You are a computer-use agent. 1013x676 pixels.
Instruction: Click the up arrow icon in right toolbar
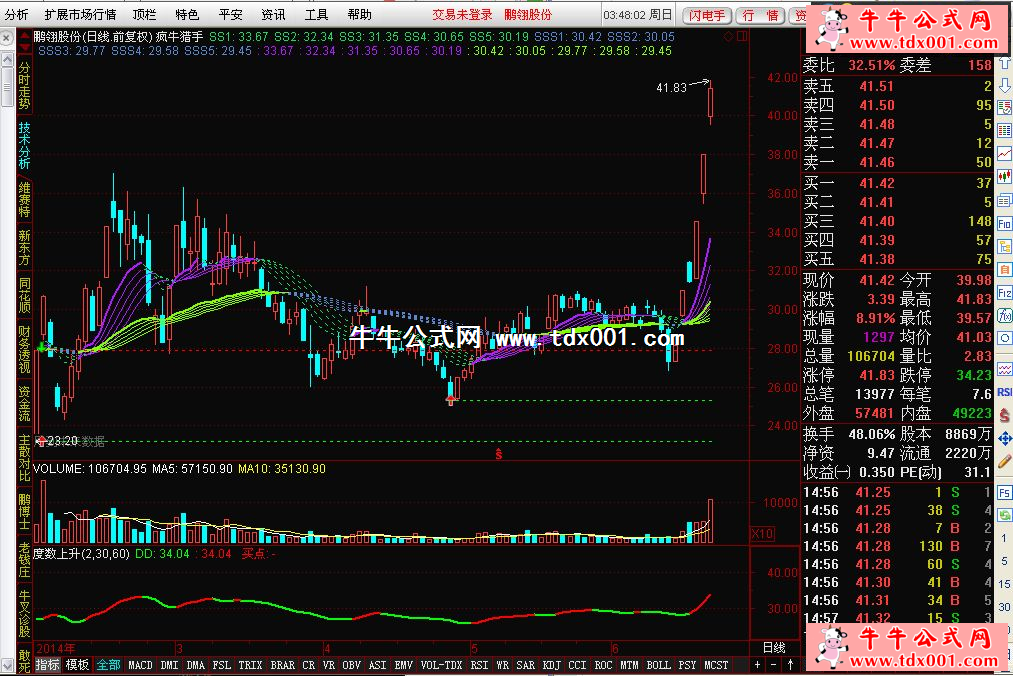click(1005, 64)
